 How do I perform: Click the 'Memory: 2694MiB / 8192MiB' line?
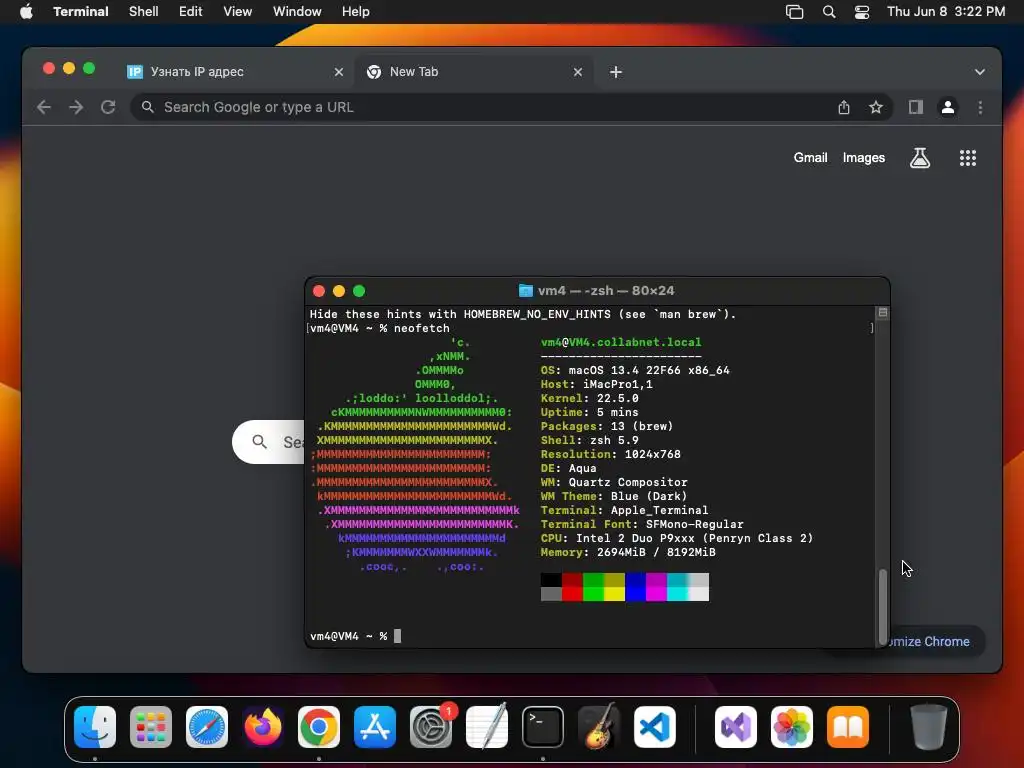[628, 552]
